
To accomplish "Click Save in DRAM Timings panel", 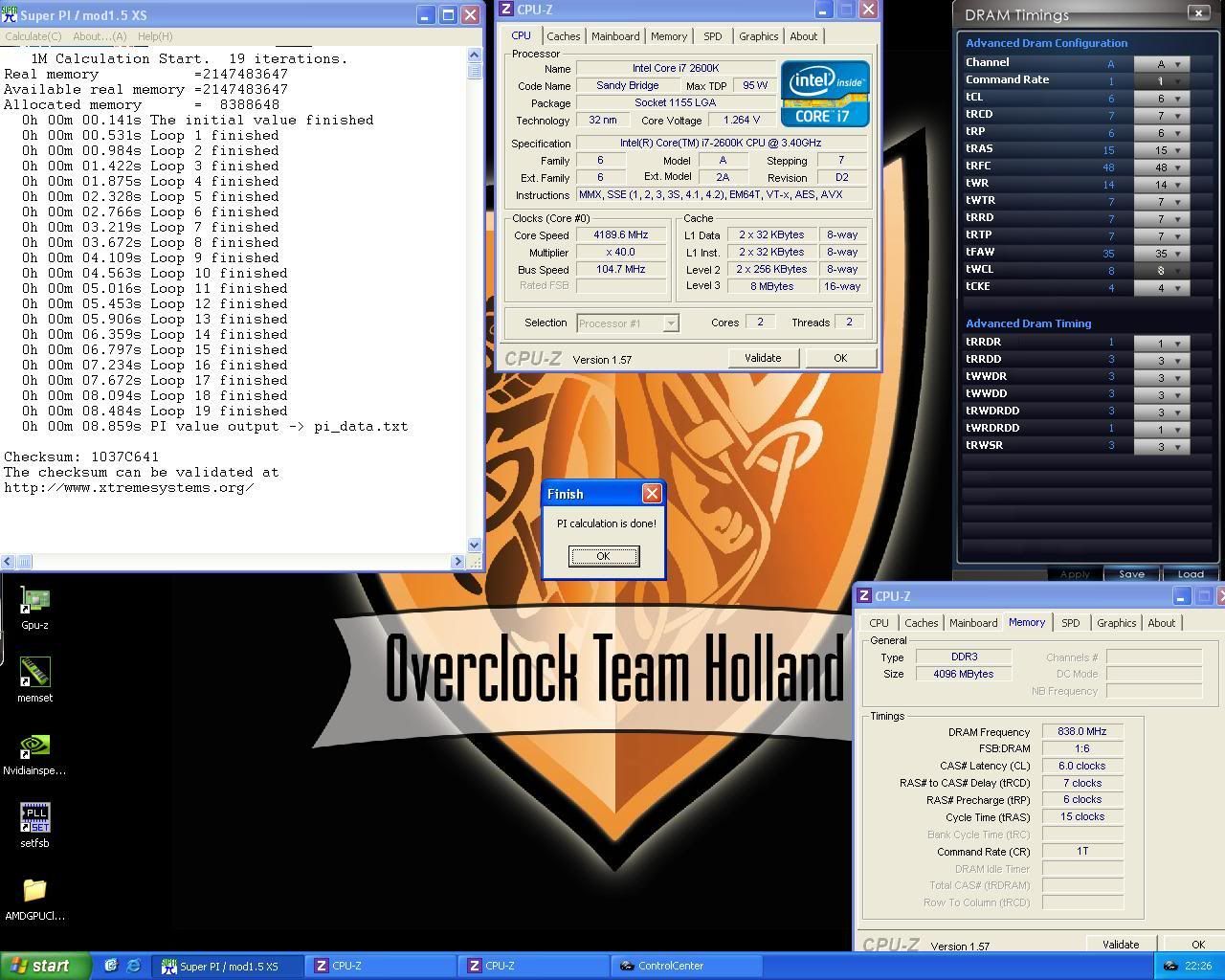I will pos(1131,574).
